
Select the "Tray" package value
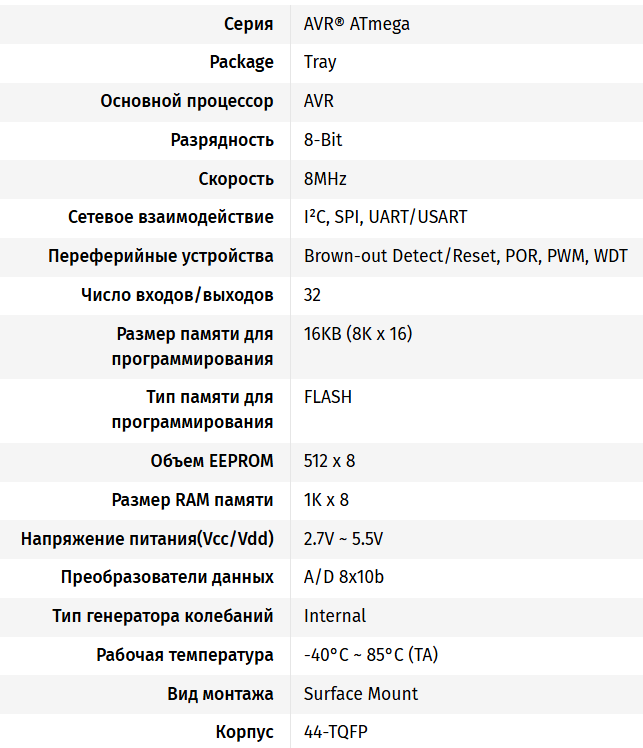click(x=320, y=62)
